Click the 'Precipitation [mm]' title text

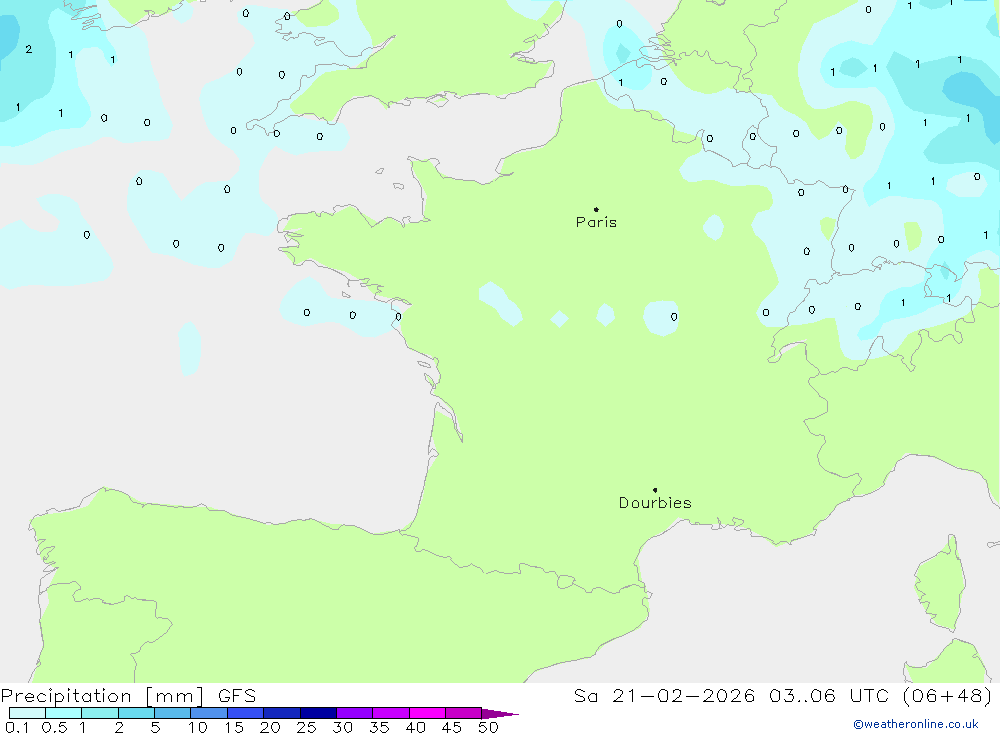[102, 696]
